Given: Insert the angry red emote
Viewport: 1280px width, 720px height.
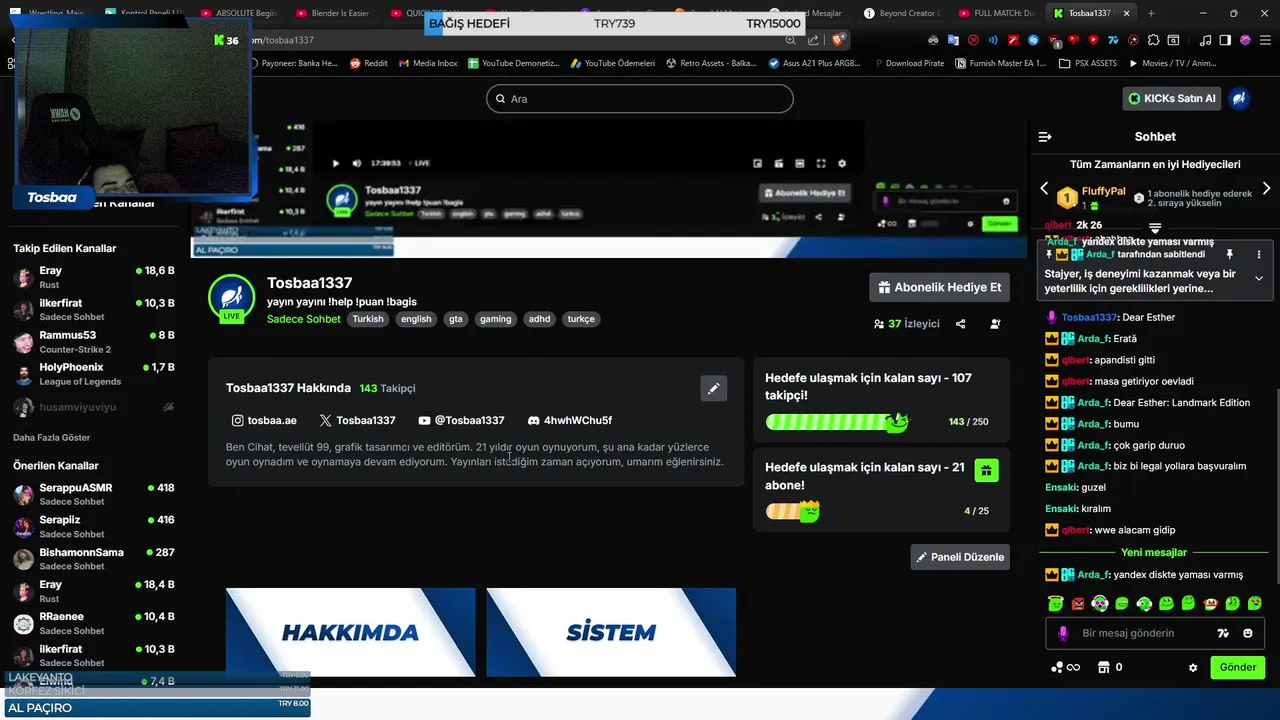Looking at the screenshot, I should [x=1078, y=604].
